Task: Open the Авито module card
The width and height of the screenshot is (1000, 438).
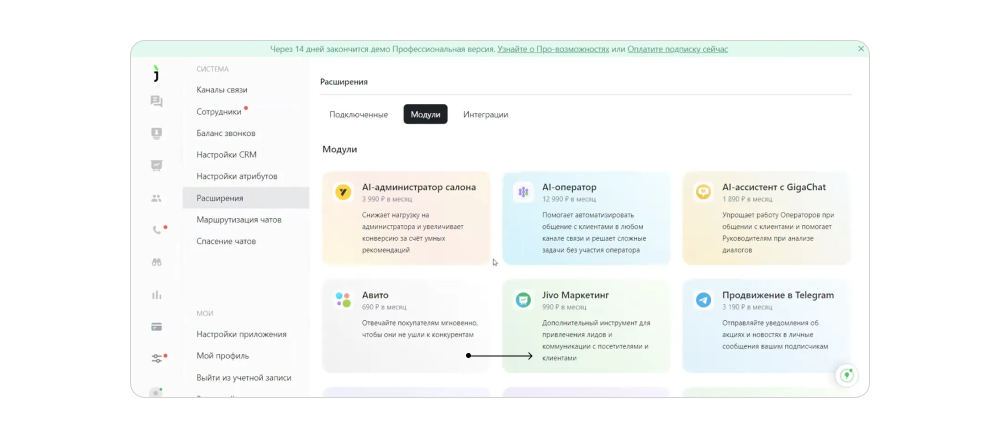Action: [x=406, y=326]
